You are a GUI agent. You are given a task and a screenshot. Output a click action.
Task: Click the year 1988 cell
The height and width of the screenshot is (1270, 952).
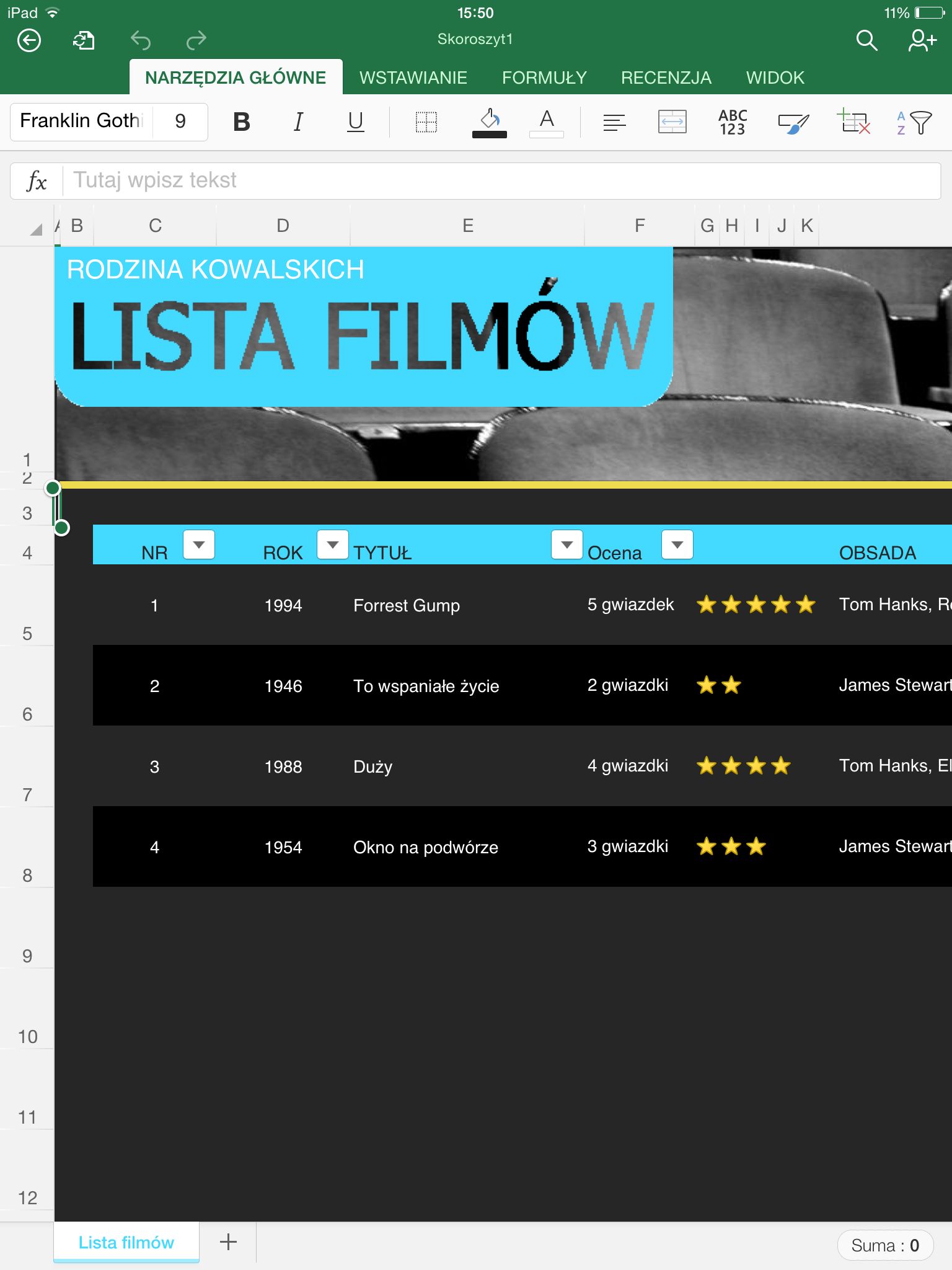[283, 766]
